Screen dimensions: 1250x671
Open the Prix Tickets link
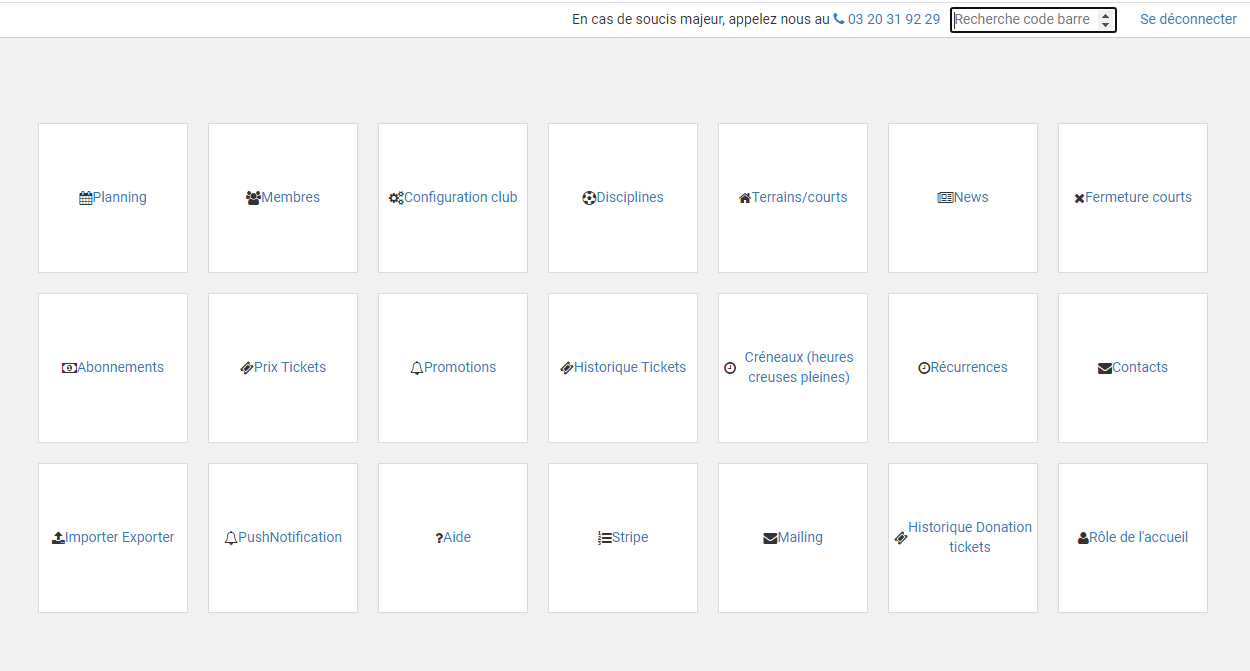click(x=290, y=367)
